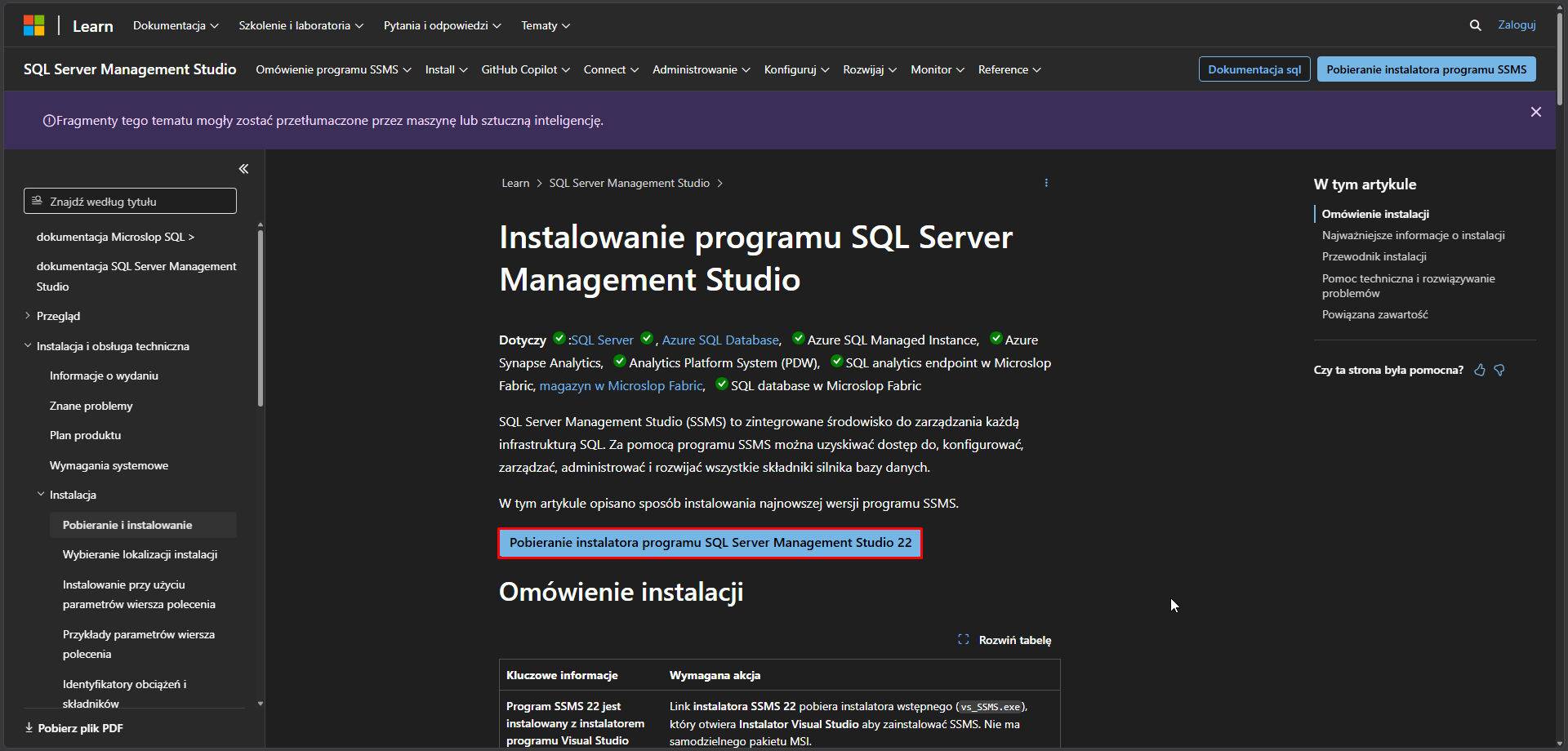Dismiss the machine translation banner
Screen dimensions: 1568x751
[x=1535, y=112]
